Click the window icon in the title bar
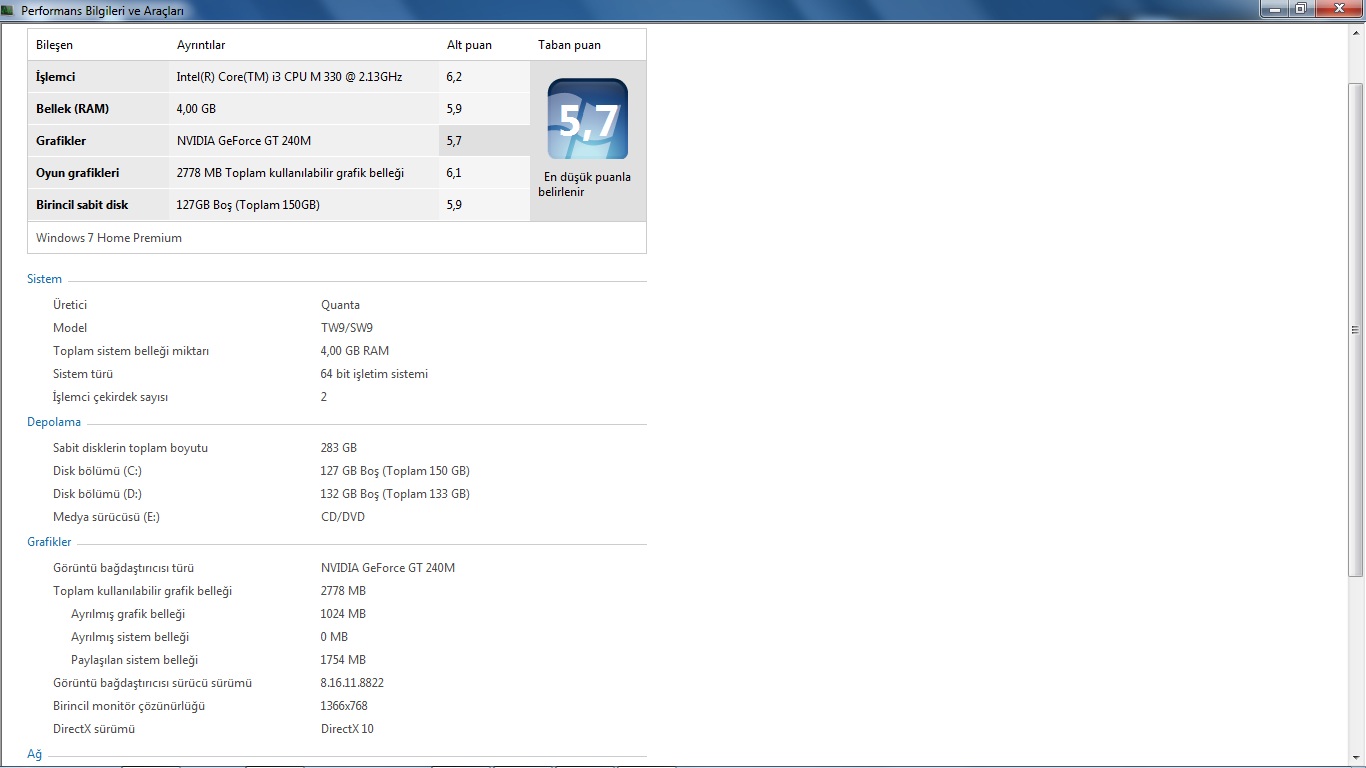Screen dimensions: 1366x768 point(8,10)
